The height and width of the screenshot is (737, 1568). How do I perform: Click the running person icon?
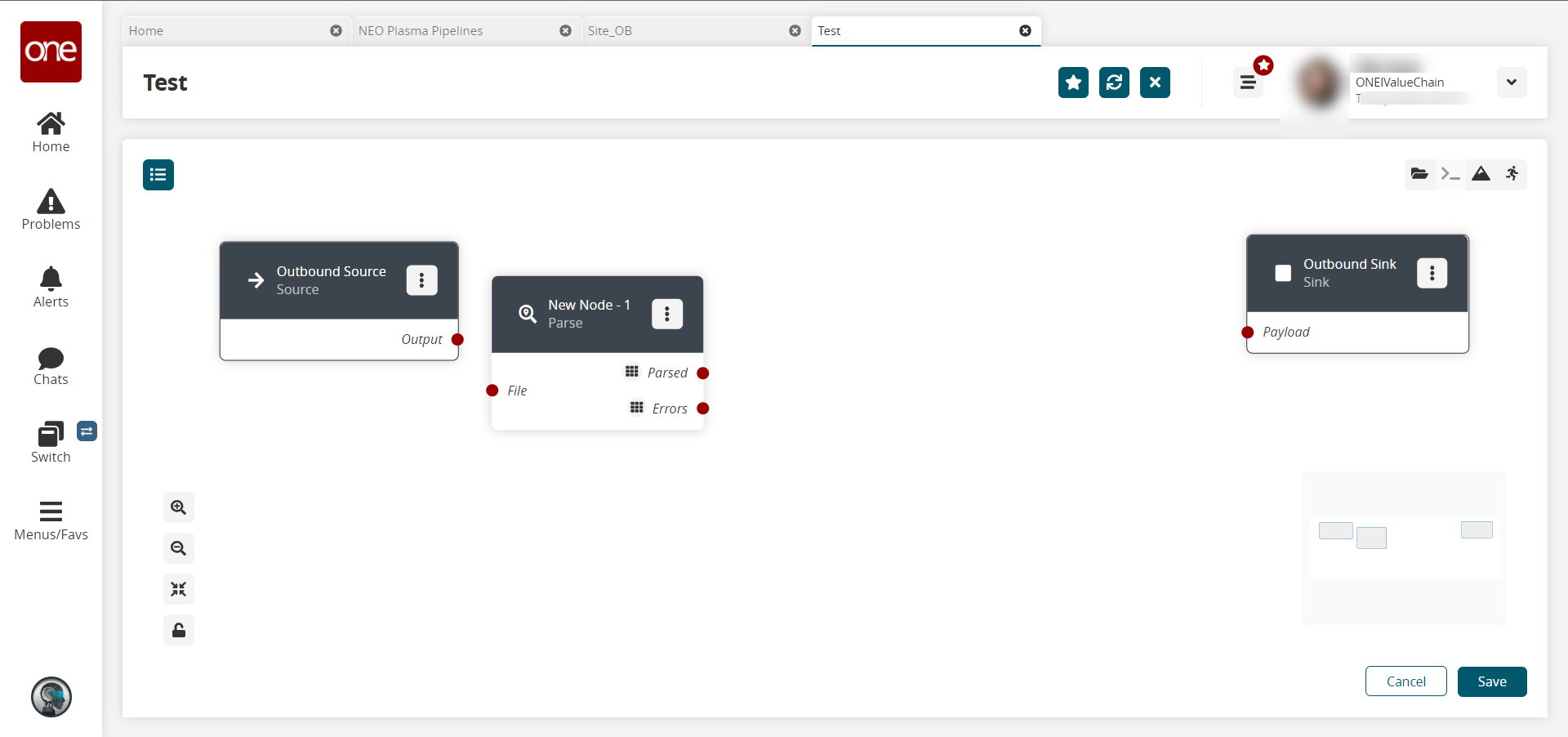pos(1512,174)
